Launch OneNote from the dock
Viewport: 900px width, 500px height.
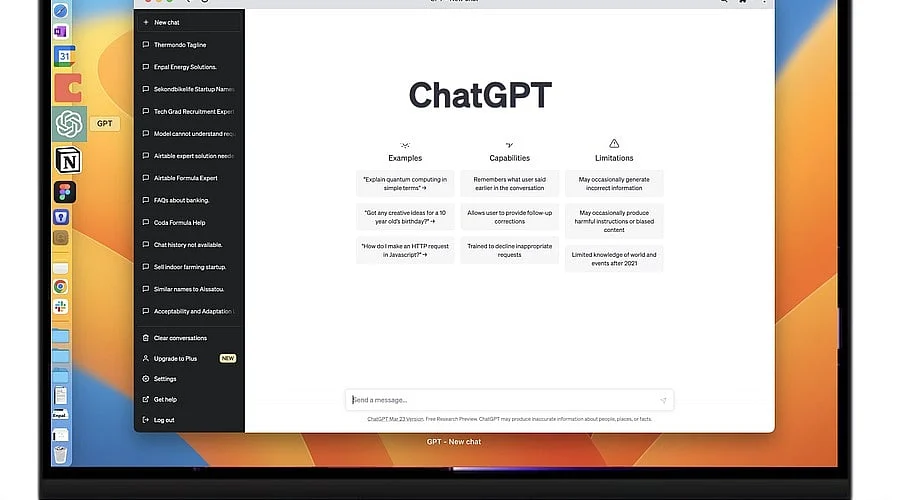(61, 32)
